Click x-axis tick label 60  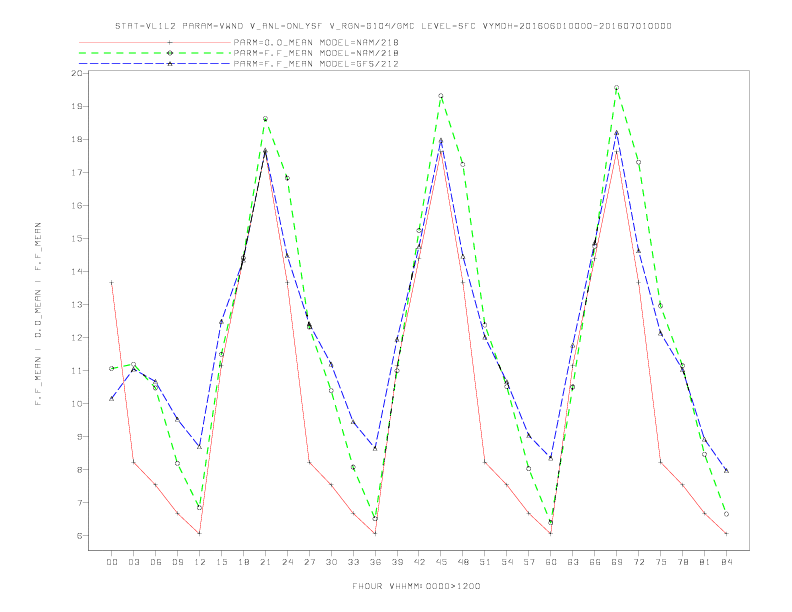click(551, 562)
